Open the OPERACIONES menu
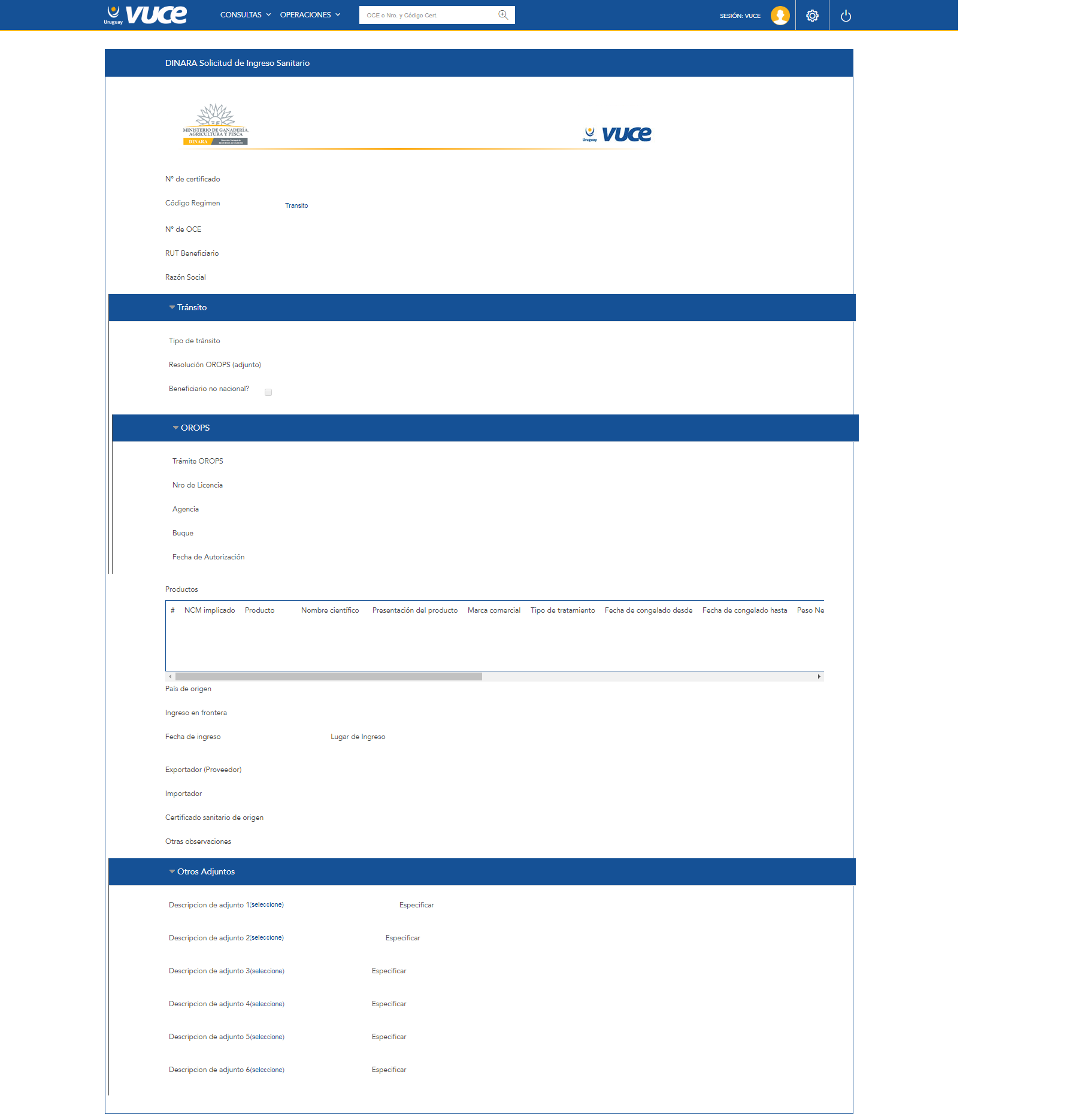1069x1120 pixels. point(310,15)
